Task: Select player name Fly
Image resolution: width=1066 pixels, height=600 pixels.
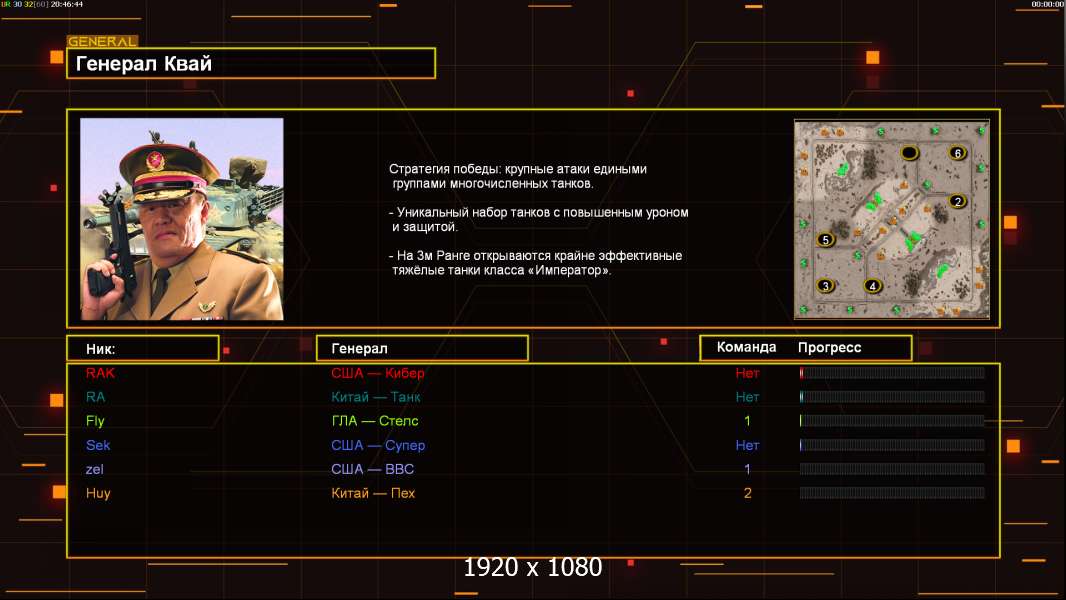Action: coord(95,421)
